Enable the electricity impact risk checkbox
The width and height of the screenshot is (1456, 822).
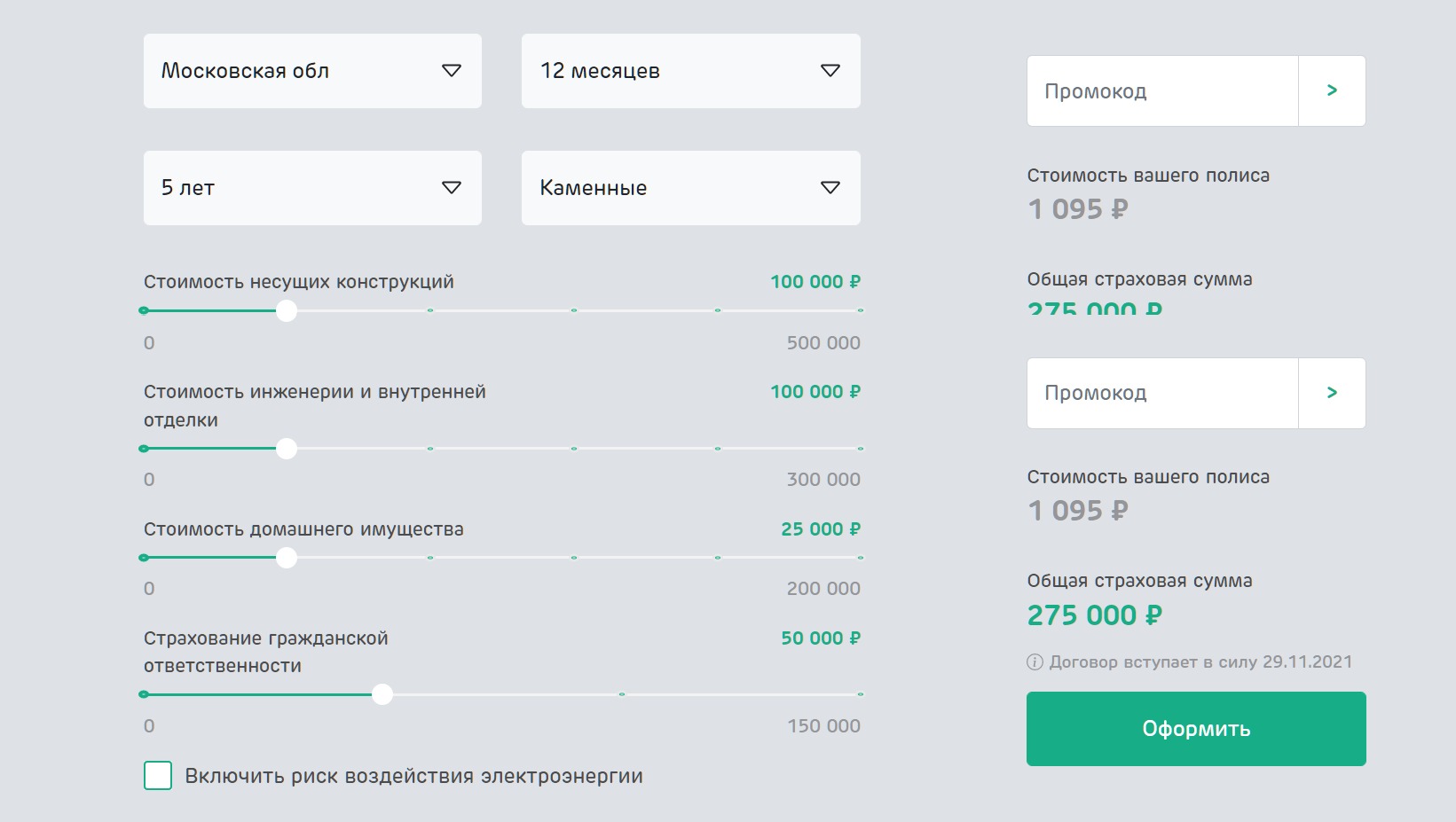(x=158, y=775)
